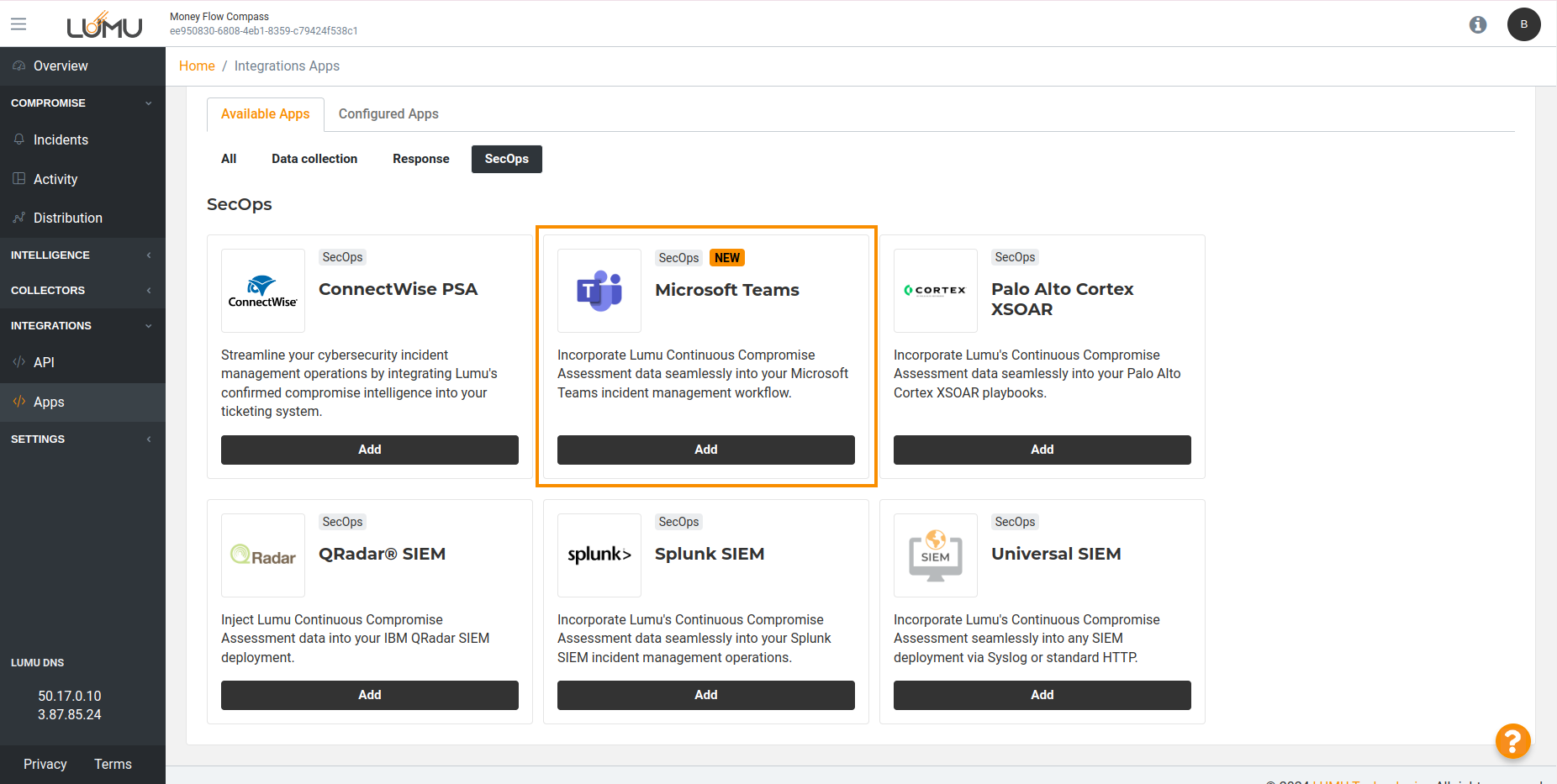Viewport: 1557px width, 784px height.
Task: Expand the COLLECTORS sidebar section
Action: click(82, 291)
